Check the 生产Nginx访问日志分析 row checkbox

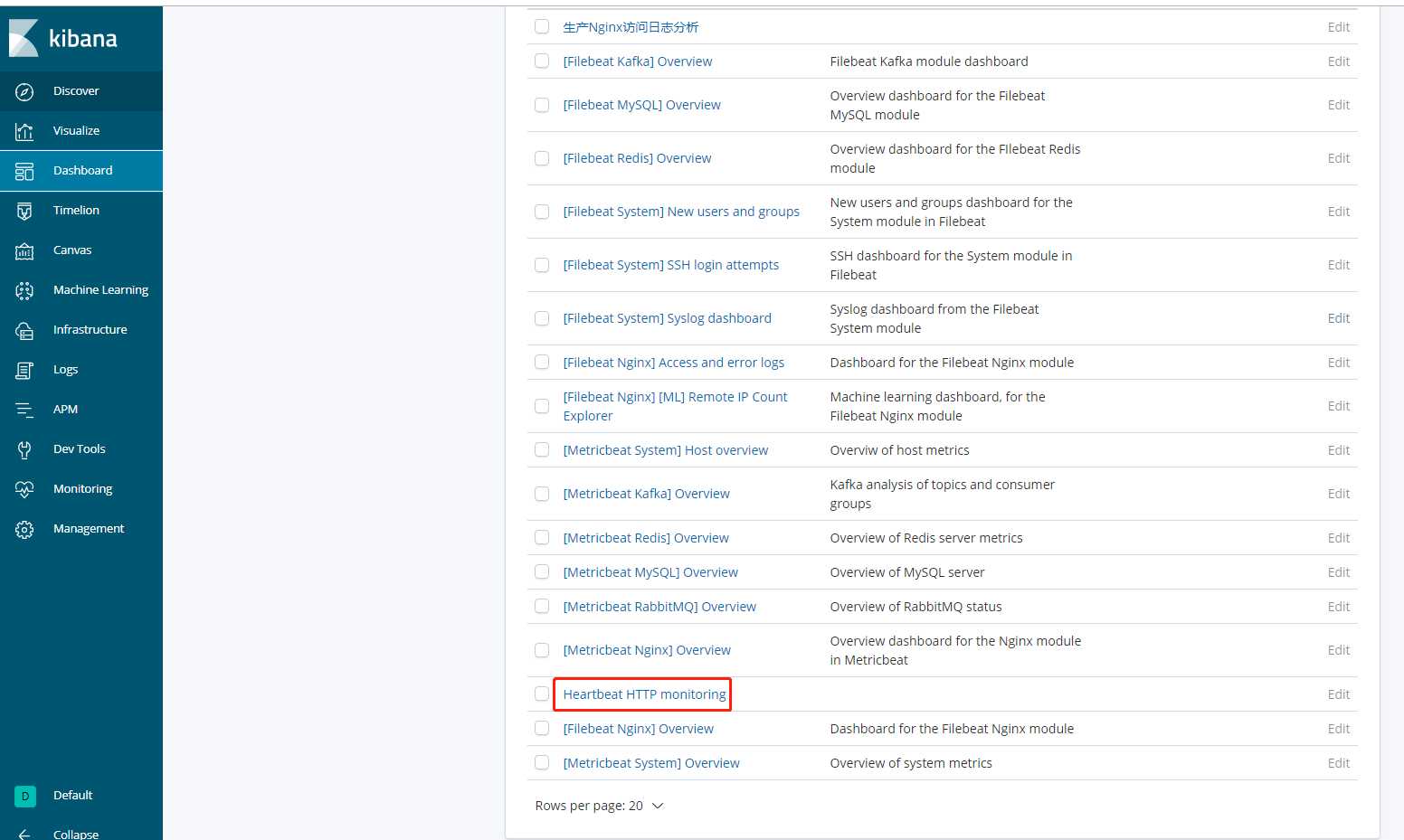pyautogui.click(x=542, y=26)
